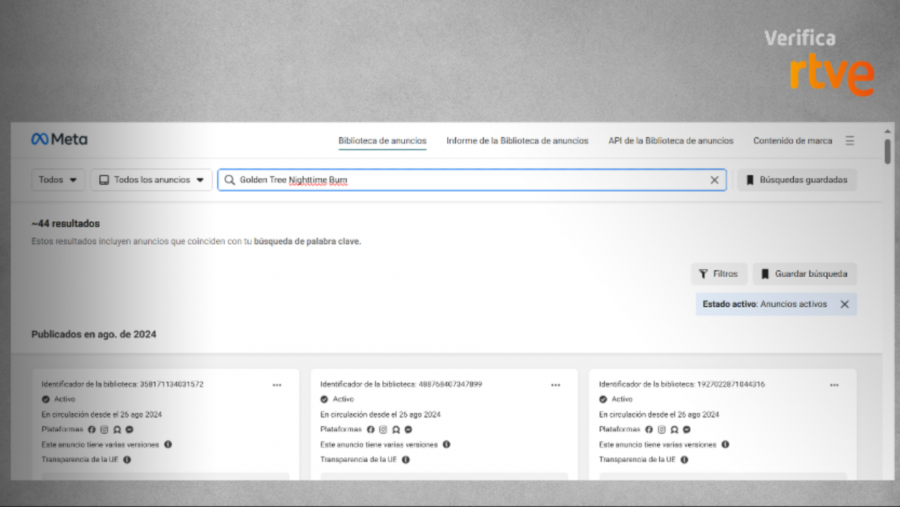Click the magnifier icon in the search box

tap(230, 180)
